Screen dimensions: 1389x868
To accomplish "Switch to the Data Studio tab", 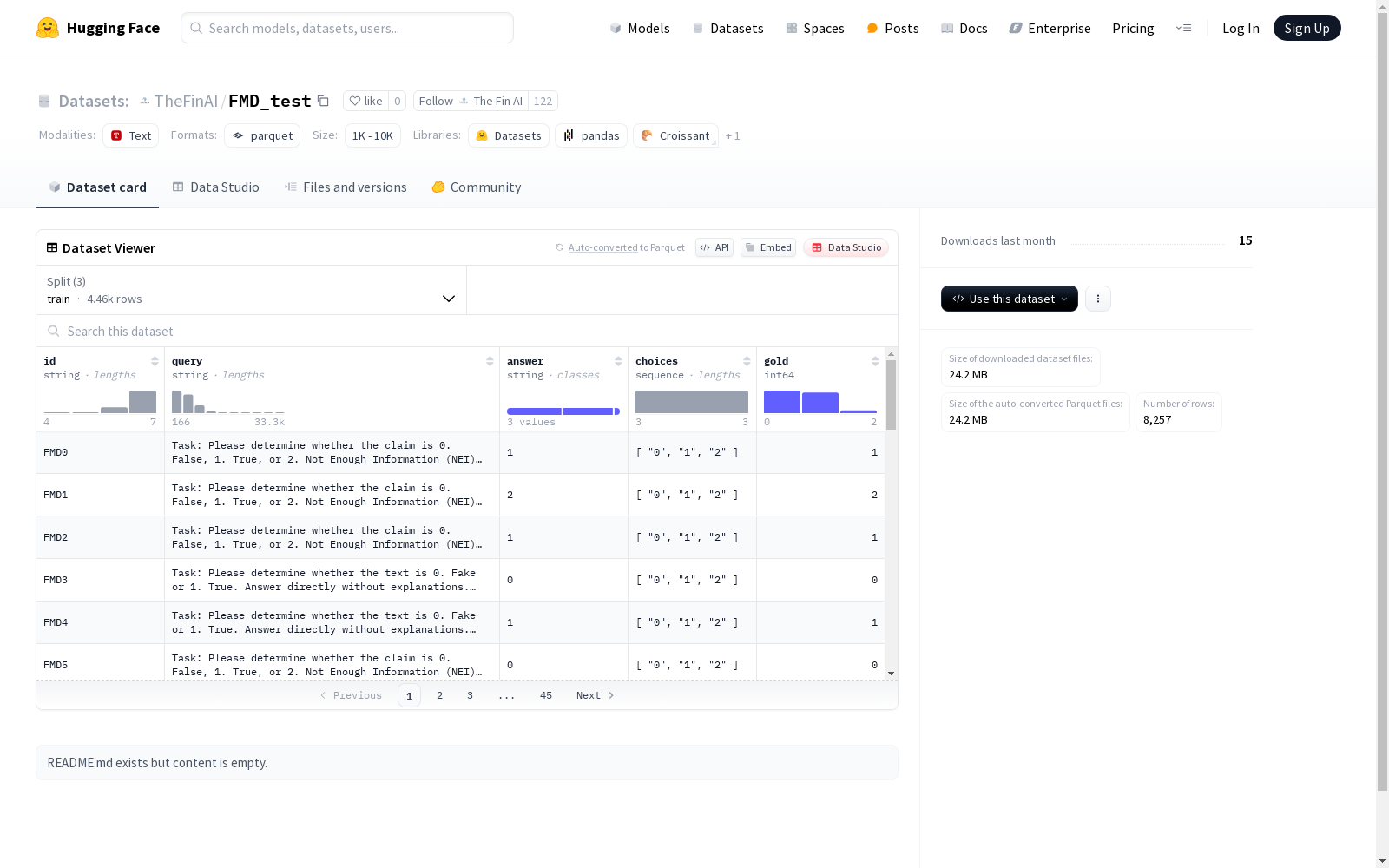I will [215, 187].
